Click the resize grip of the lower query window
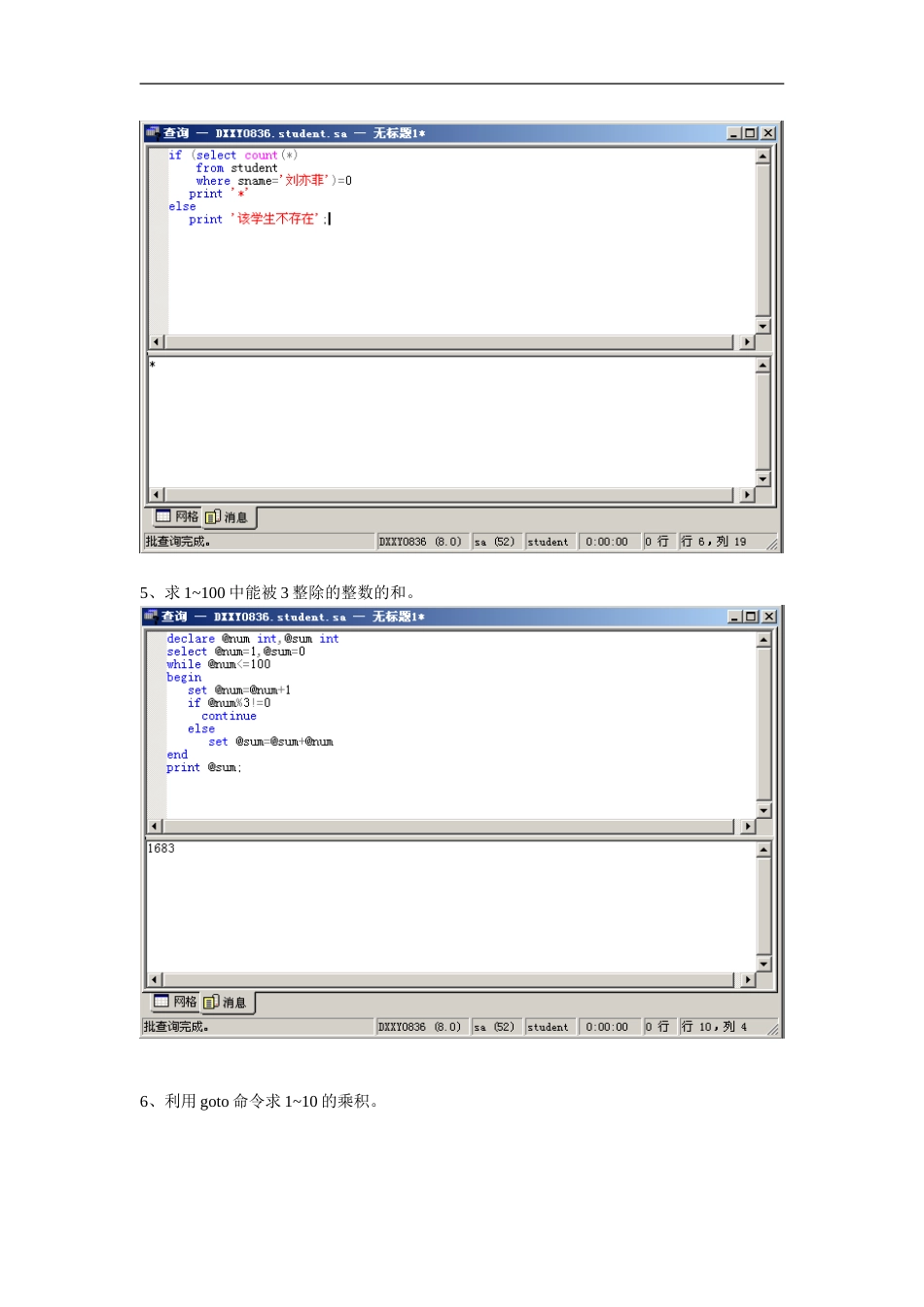The width and height of the screenshot is (924, 1307). click(x=773, y=1030)
